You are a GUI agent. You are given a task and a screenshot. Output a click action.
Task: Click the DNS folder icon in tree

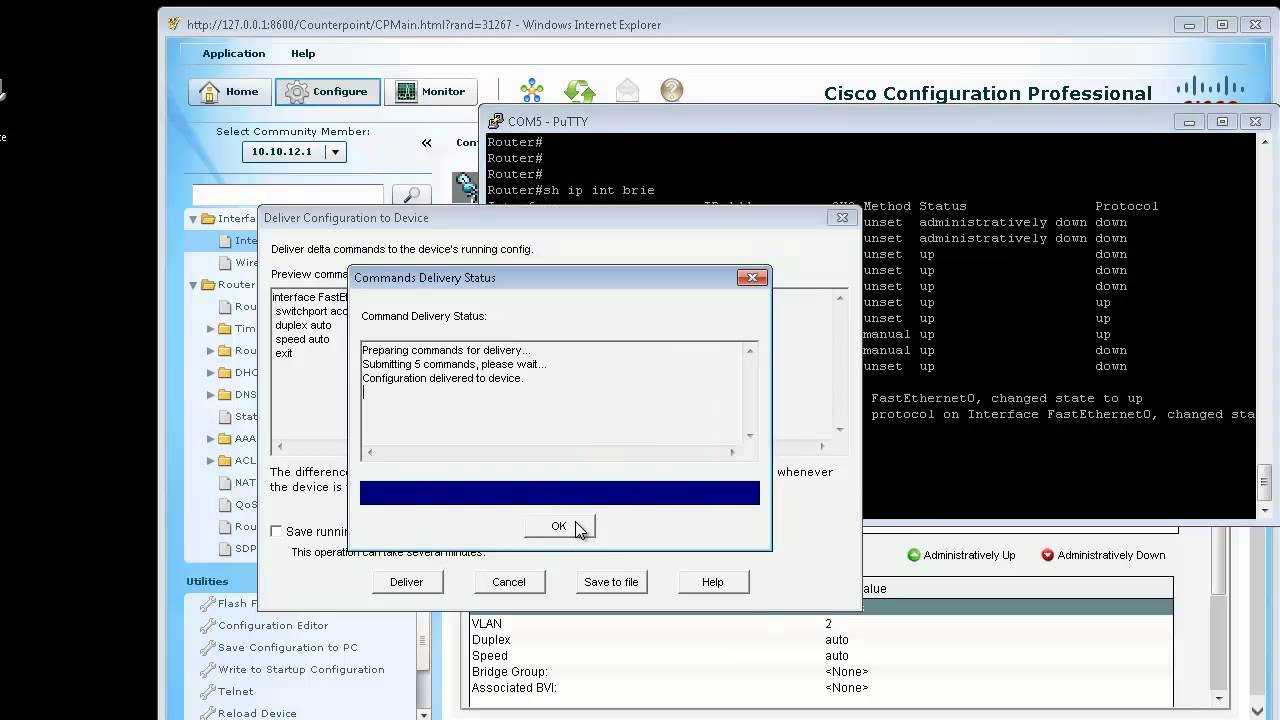225,395
